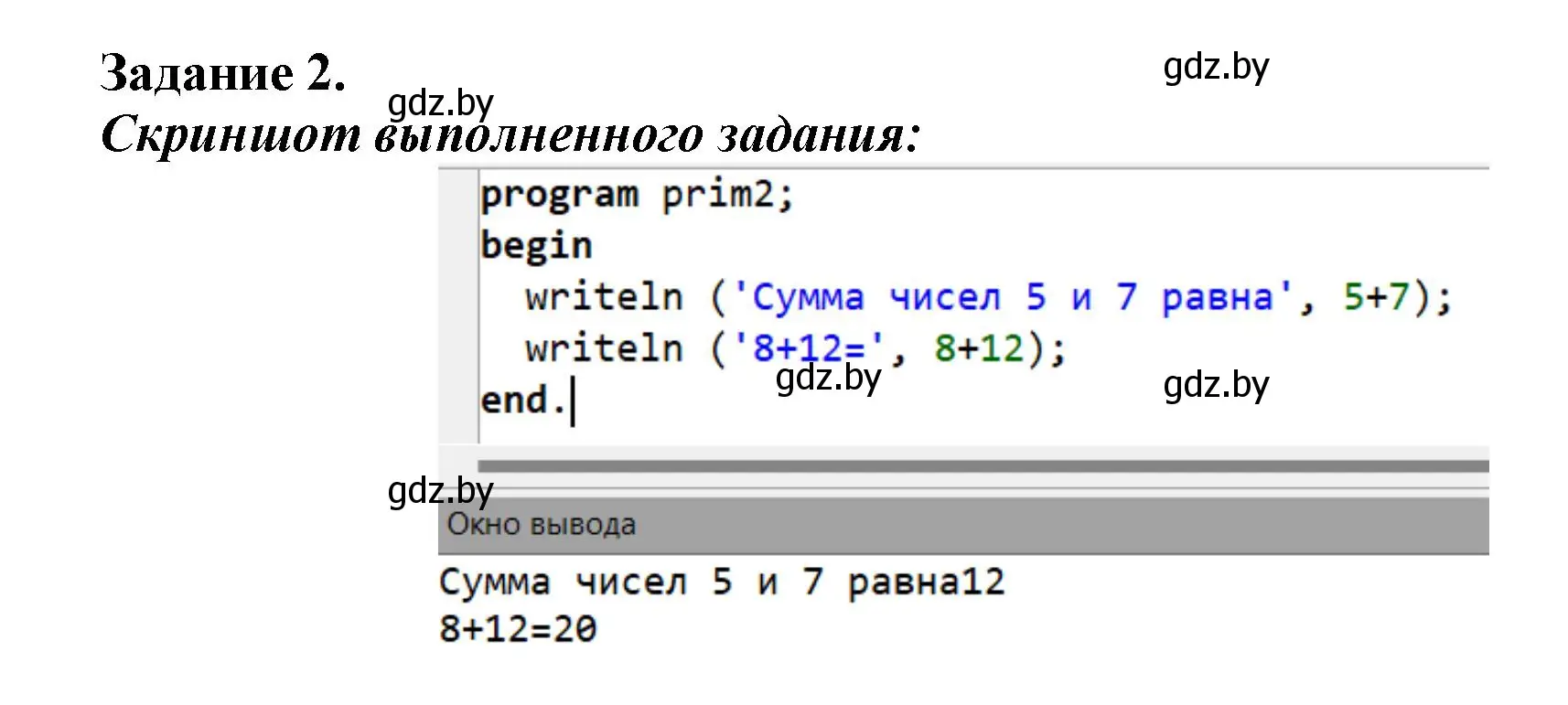This screenshot has height=705, width=1568.
Task: Select the string 'Сумма чисел 5 и 7 равна'
Action: (x=1013, y=297)
